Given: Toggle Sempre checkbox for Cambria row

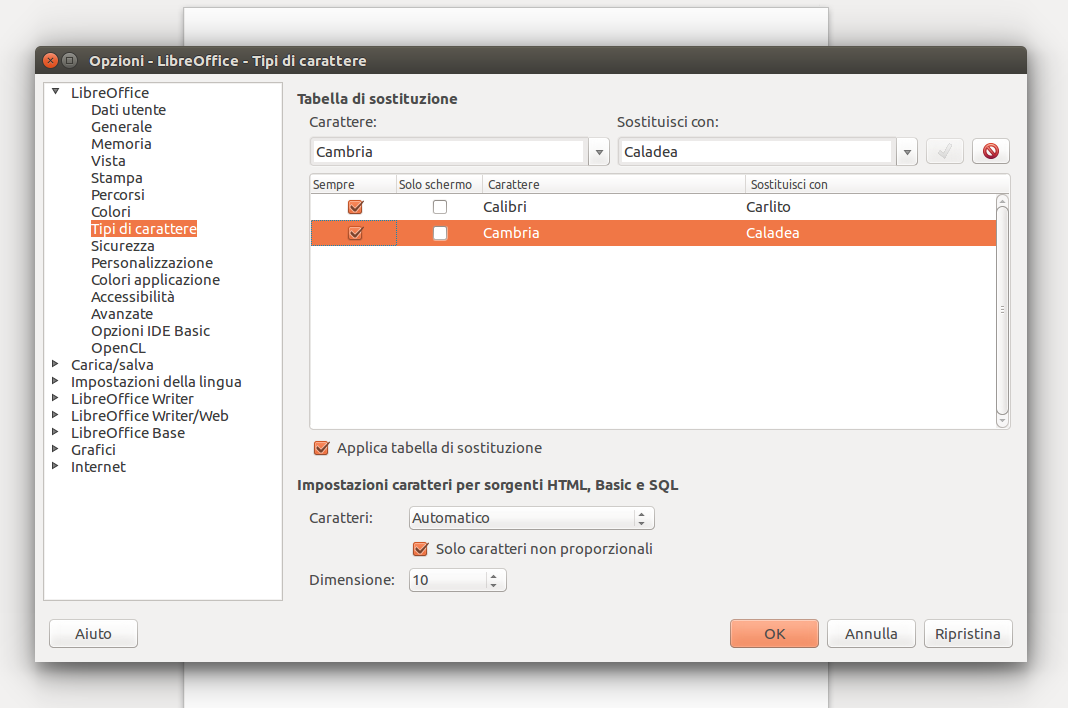Looking at the screenshot, I should pos(356,233).
